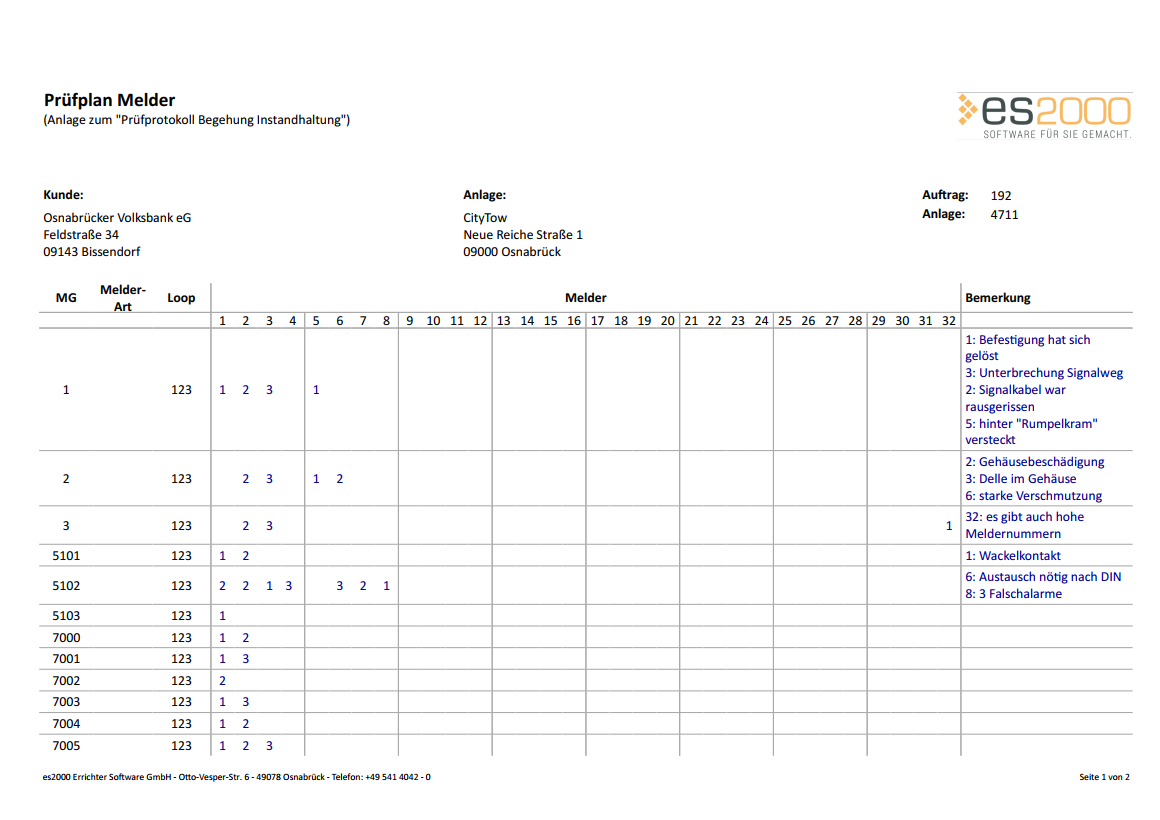Image resolution: width=1160 pixels, height=820 pixels.
Task: Select remark "3: Unterbrechung Signalweg"
Action: click(1044, 373)
